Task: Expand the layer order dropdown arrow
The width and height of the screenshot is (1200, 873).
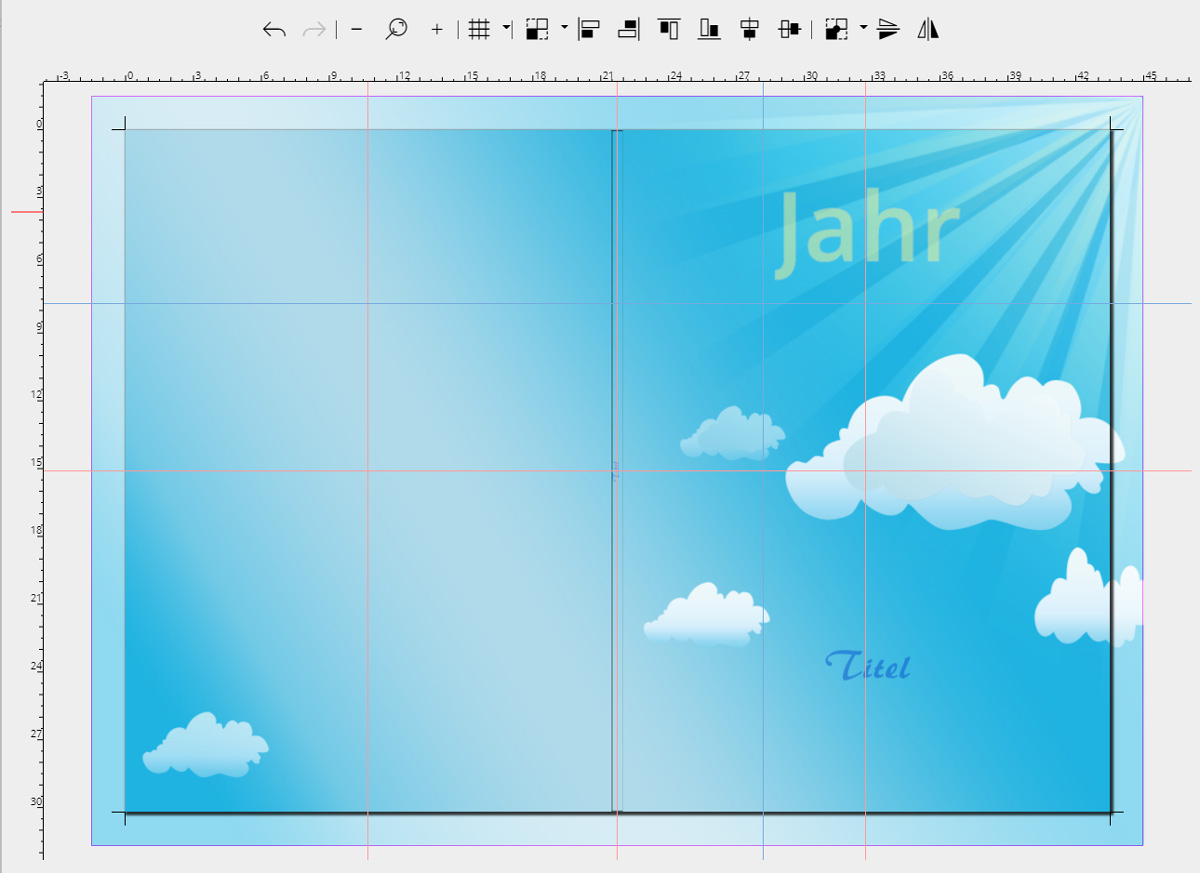Action: coord(863,28)
